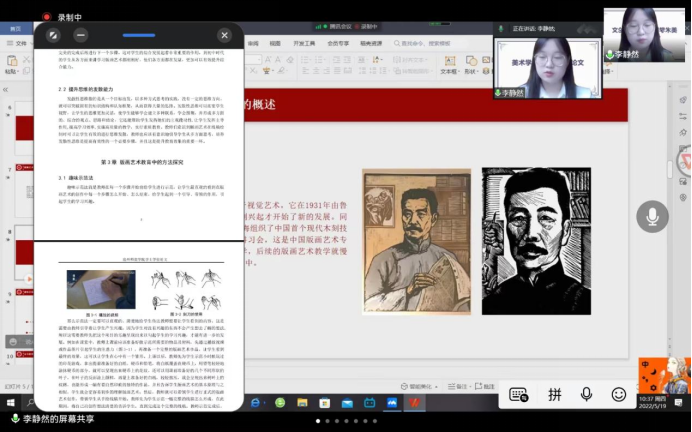The width and height of the screenshot is (692, 432).
Task: Close the floating document preview window
Action: 224,35
